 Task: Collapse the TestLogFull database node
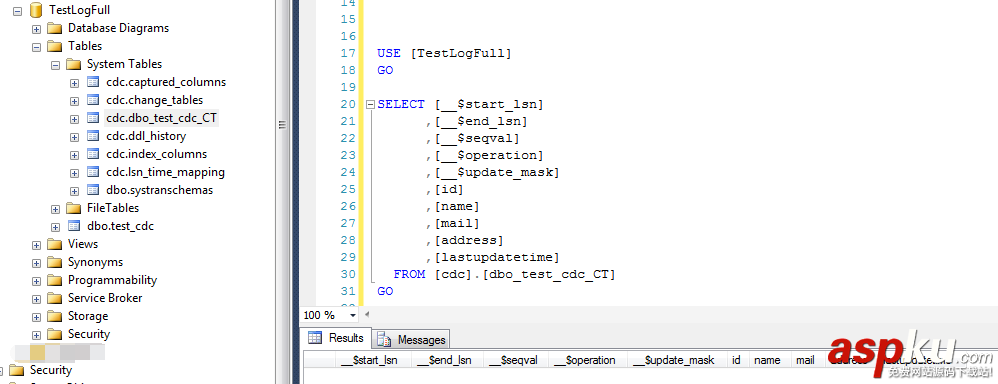17,10
